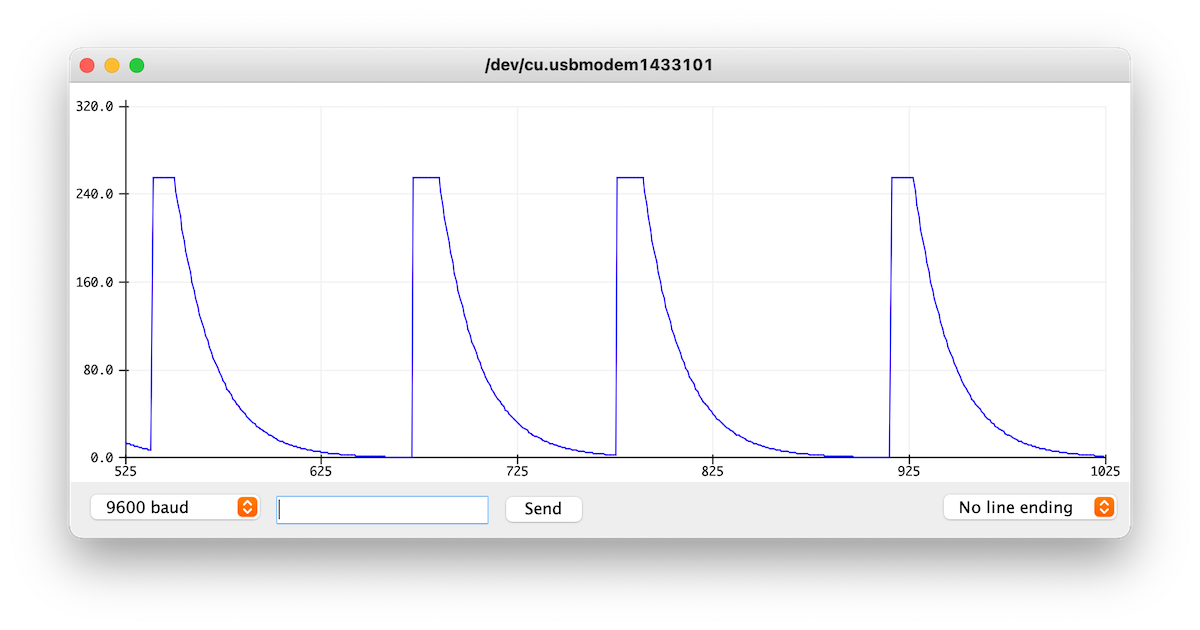The height and width of the screenshot is (630, 1200).
Task: Click the orange arrows on the No line ending selector
Action: point(1104,507)
